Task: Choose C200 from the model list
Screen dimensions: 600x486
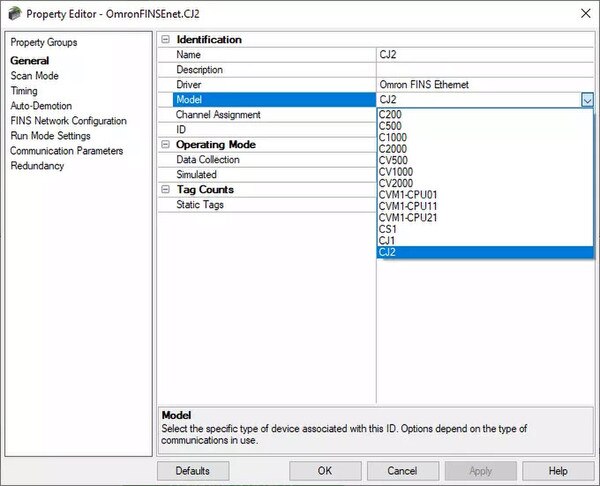Action: point(485,114)
